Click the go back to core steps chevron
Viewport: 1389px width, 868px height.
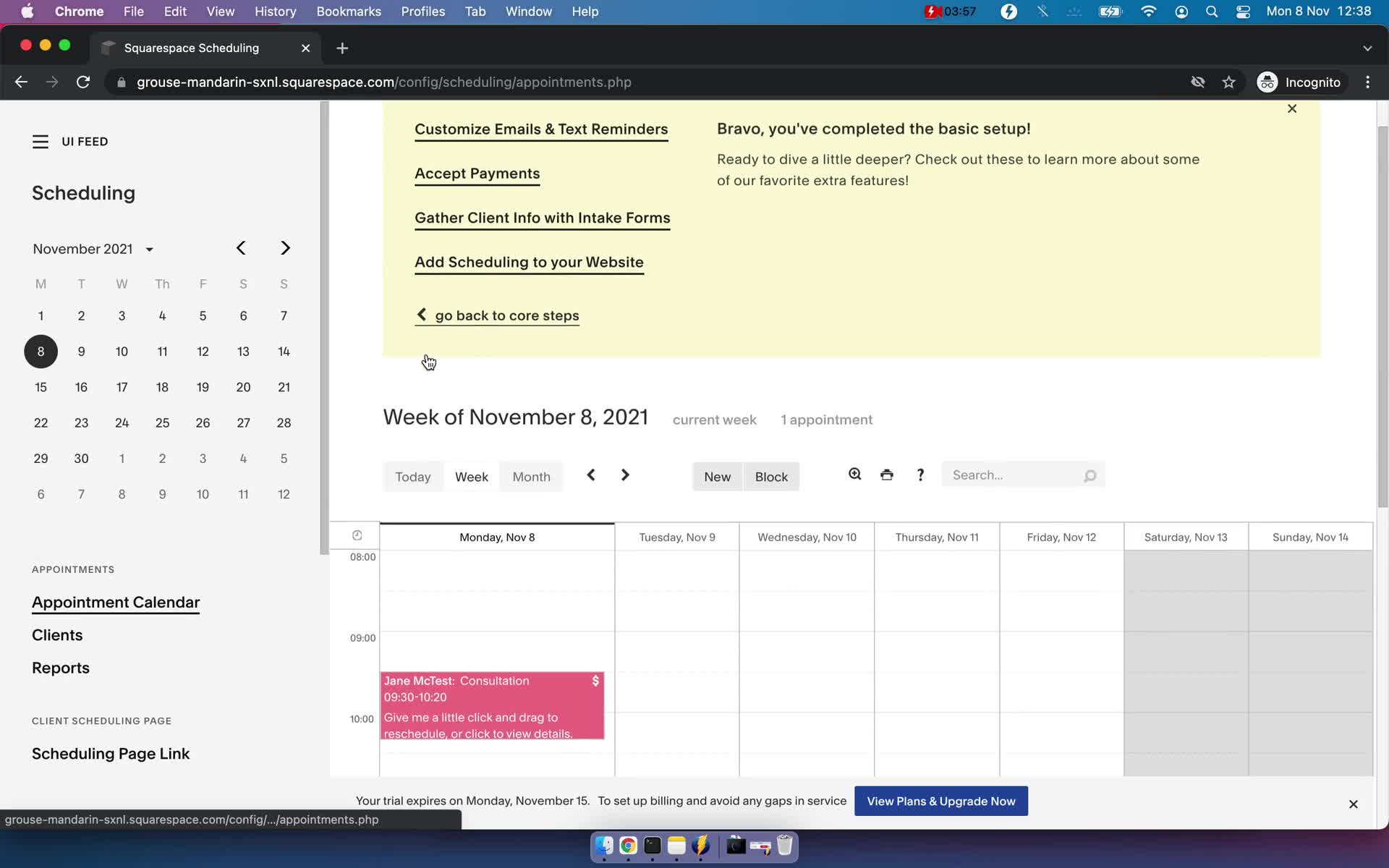422,315
